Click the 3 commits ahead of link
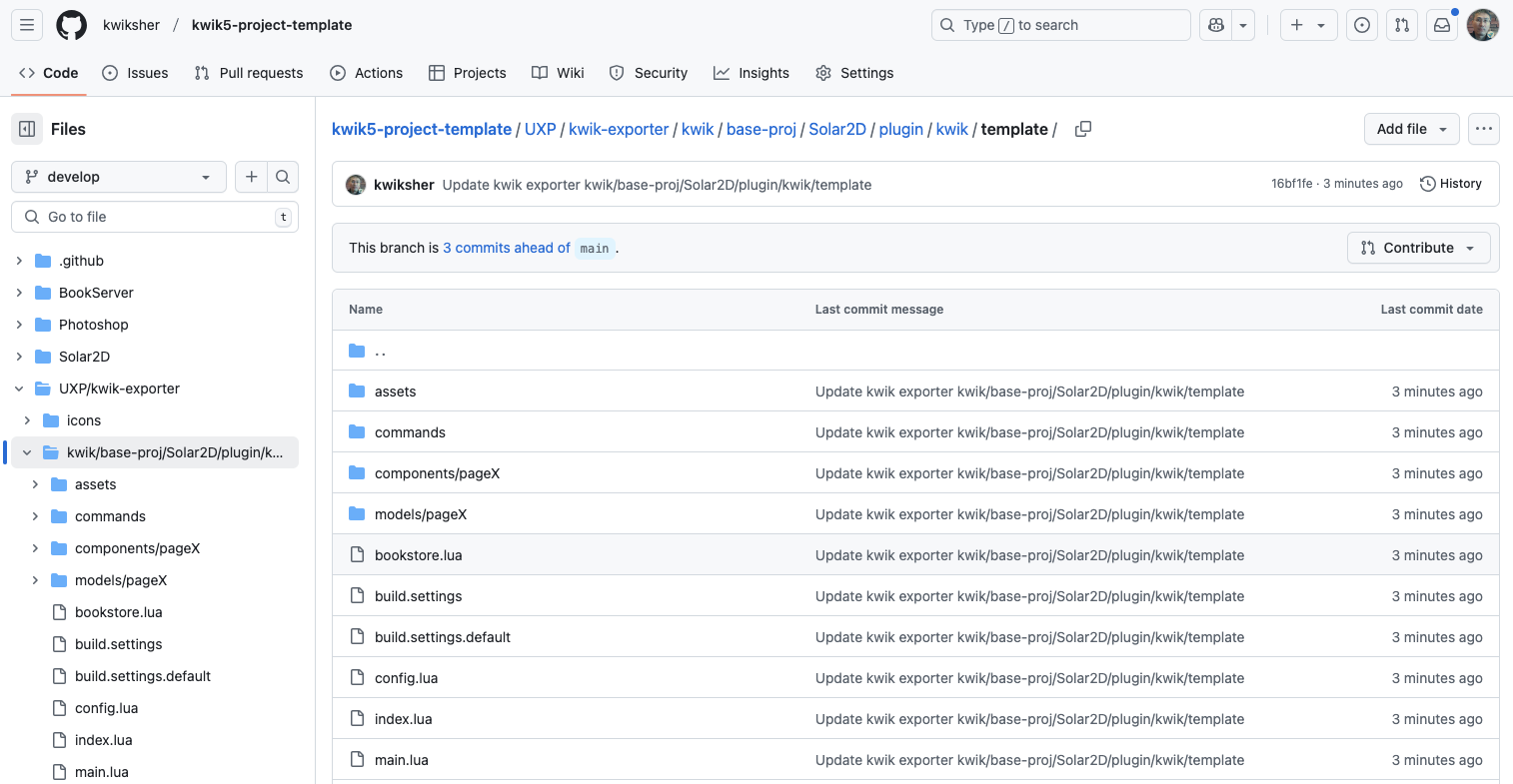This screenshot has width=1513, height=784. click(x=507, y=248)
